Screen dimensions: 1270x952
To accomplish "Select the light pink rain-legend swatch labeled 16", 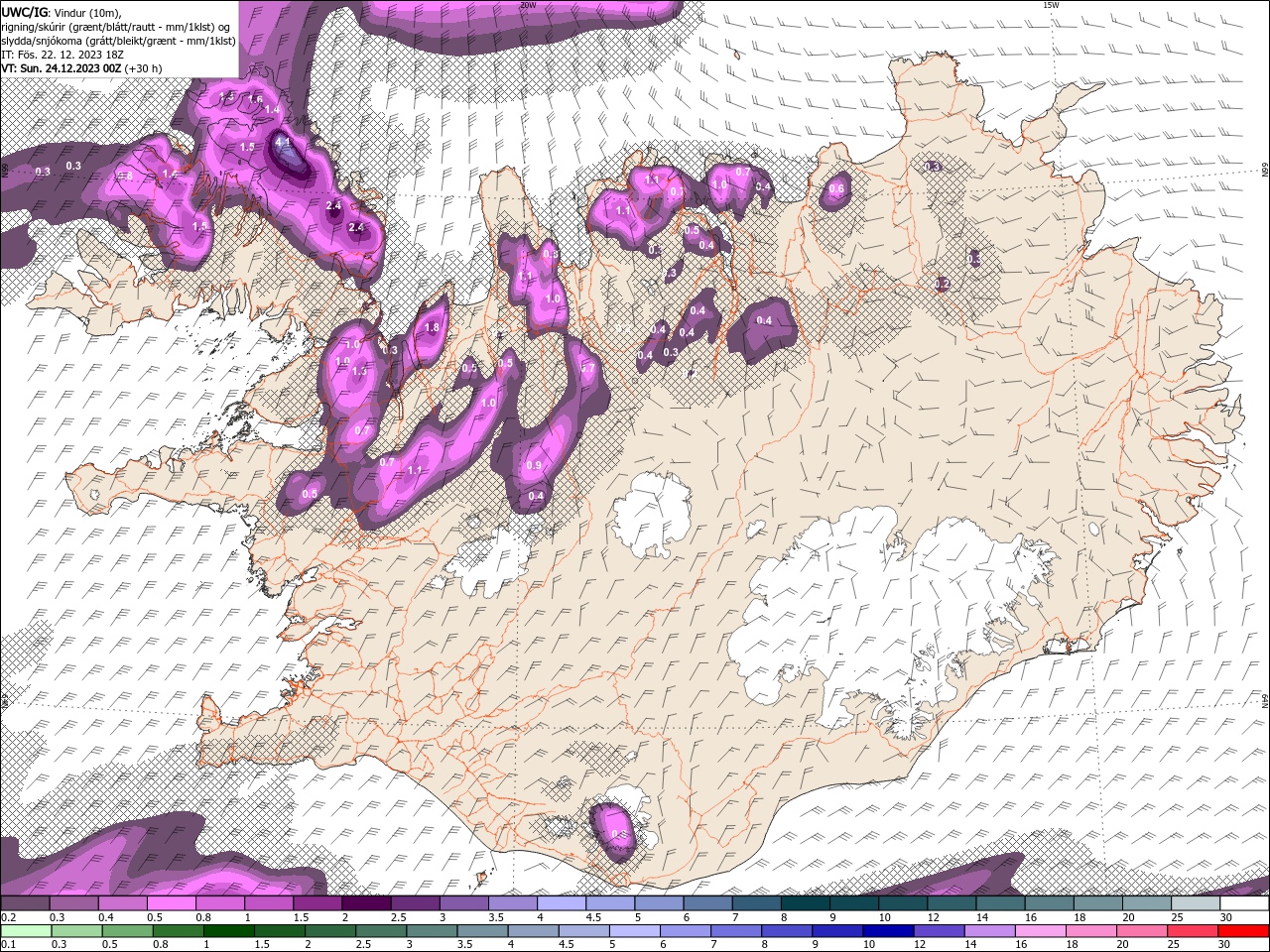I will tap(1041, 931).
